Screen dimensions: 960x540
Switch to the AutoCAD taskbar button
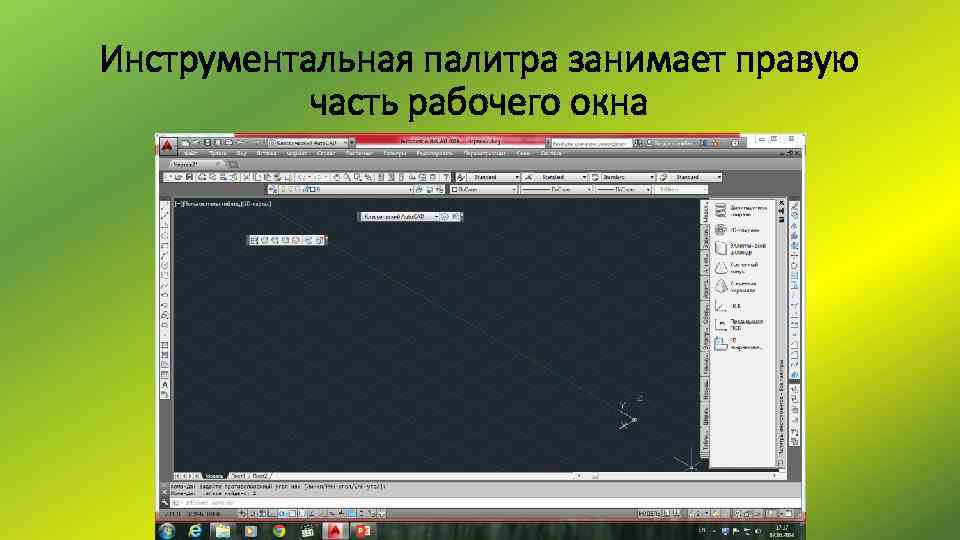(x=335, y=531)
